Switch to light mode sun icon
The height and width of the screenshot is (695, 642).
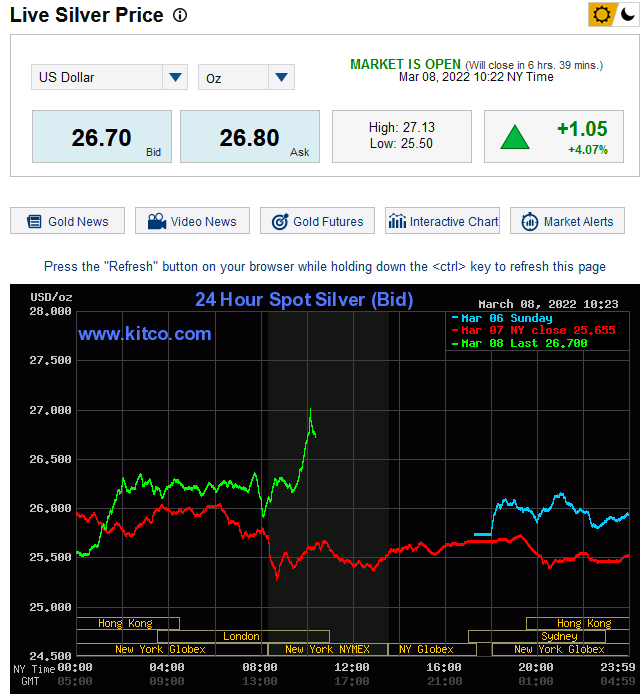pyautogui.click(x=602, y=15)
